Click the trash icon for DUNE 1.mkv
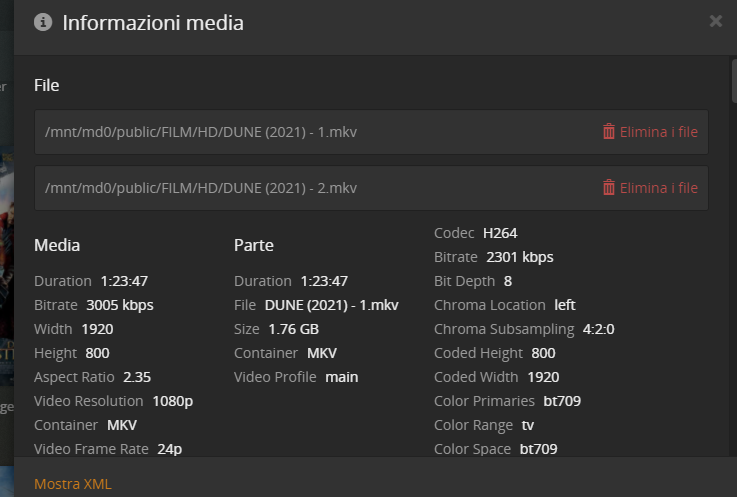 click(x=609, y=132)
